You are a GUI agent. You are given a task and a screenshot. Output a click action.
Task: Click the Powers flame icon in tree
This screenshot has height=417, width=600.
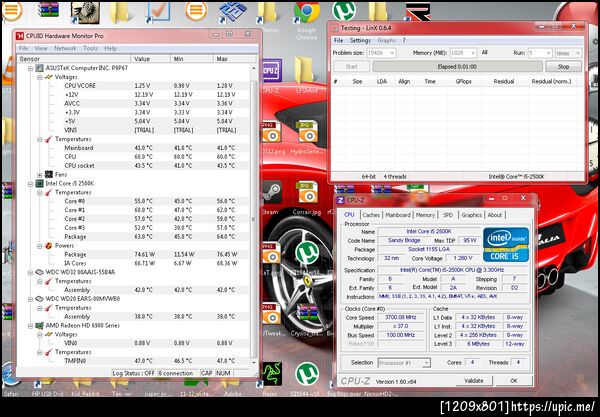point(49,246)
